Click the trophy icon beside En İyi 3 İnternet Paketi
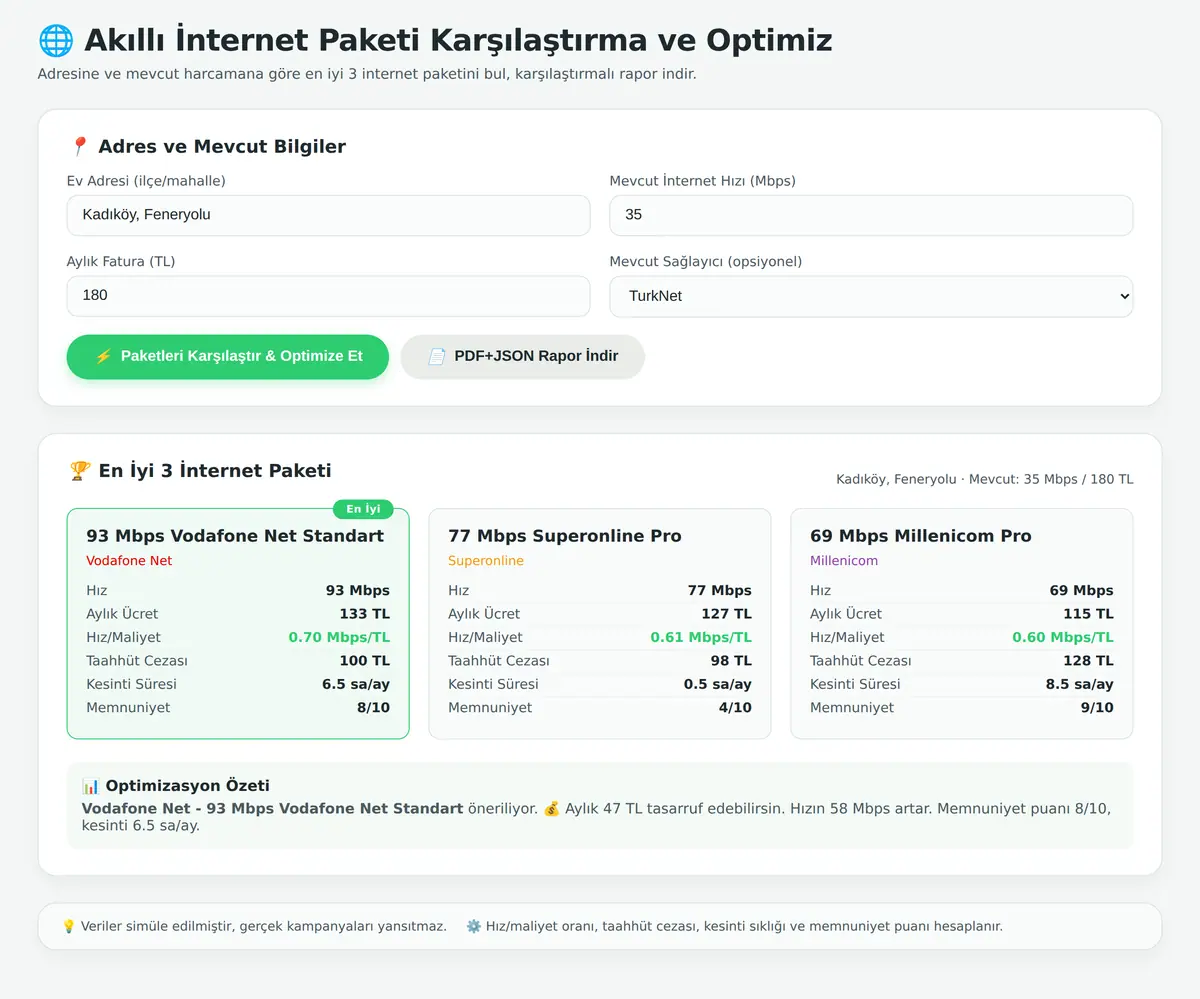1200x999 pixels. (80, 470)
